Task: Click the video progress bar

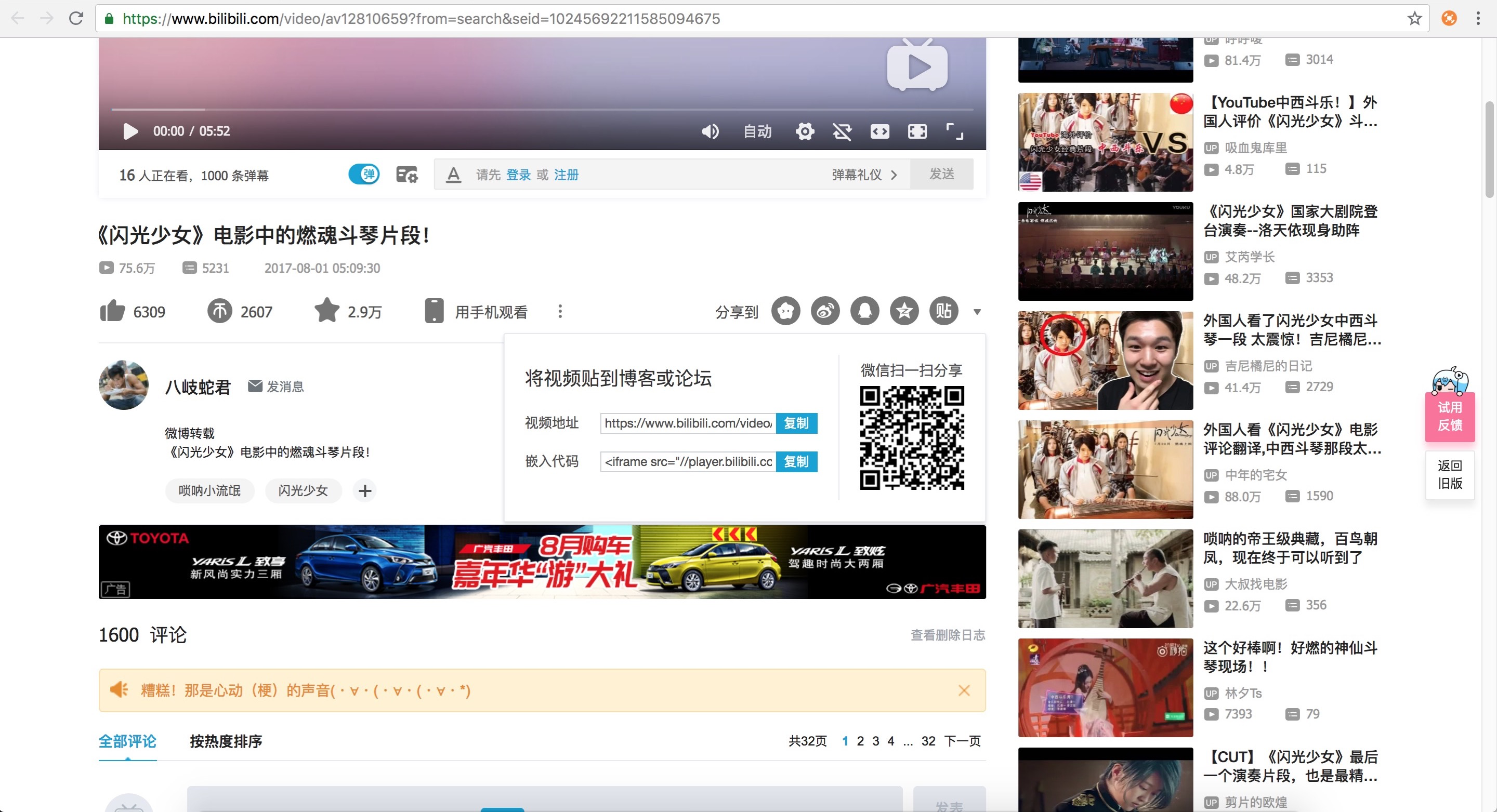Action: tap(542, 109)
